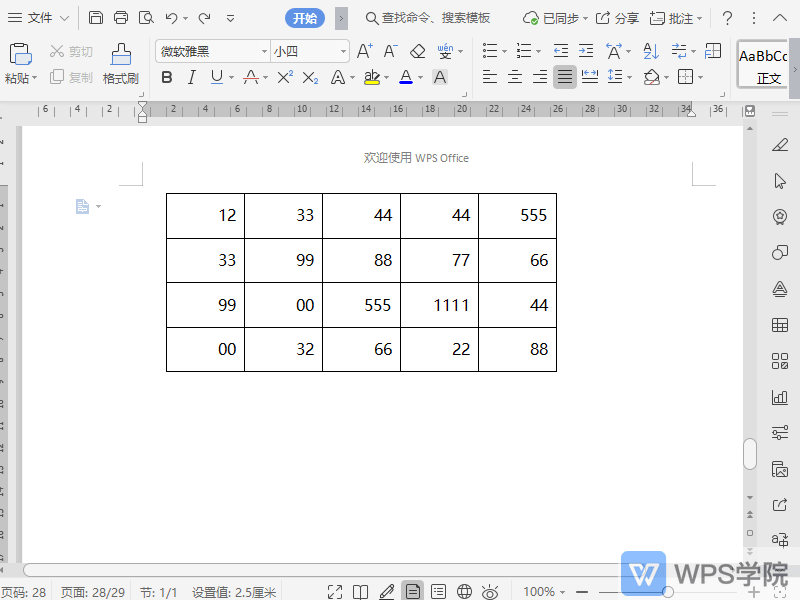Click the 批注 comments button
Viewport: 800px width, 600px height.
675,18
